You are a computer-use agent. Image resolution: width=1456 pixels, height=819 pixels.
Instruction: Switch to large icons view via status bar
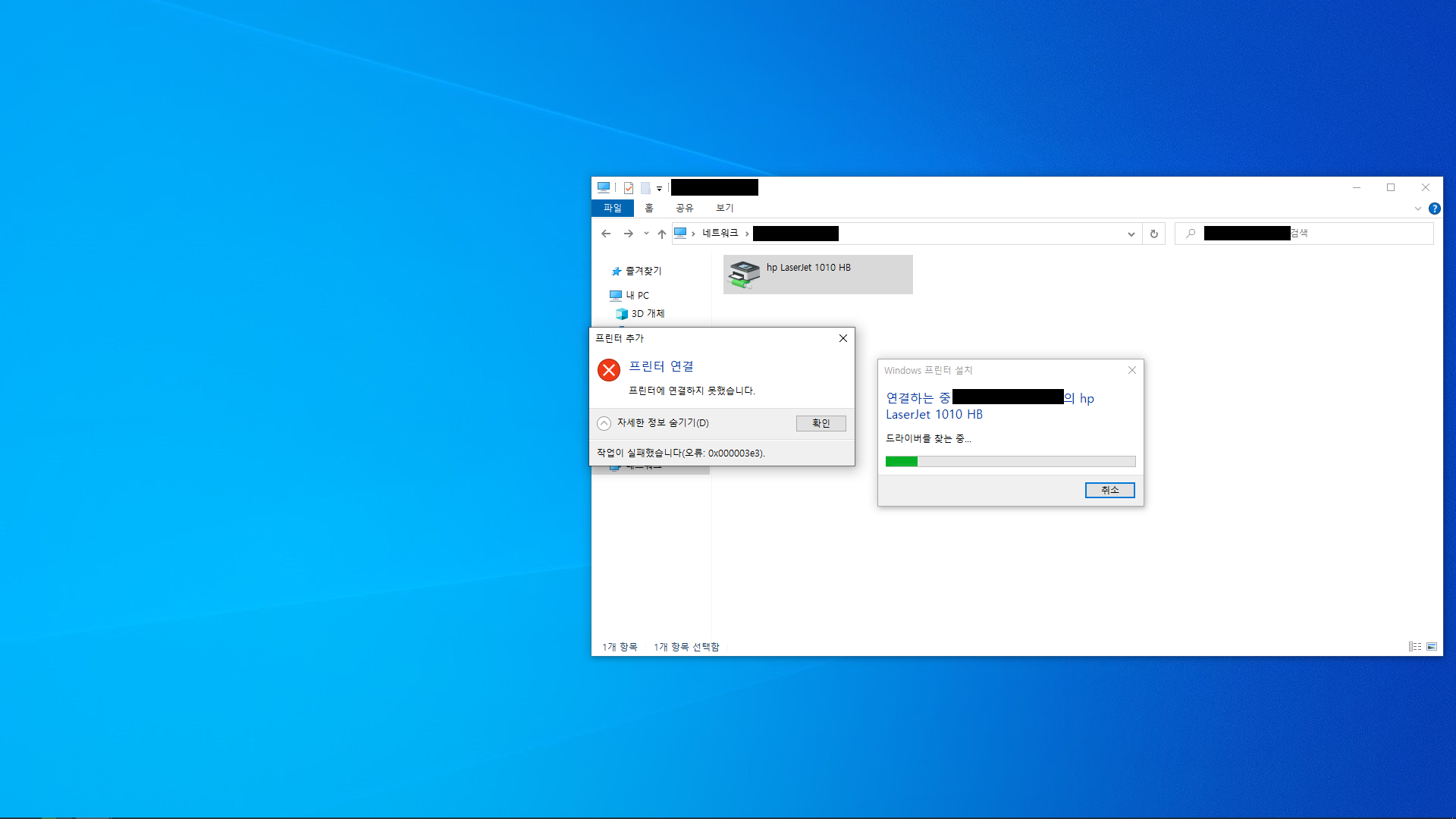click(1432, 647)
